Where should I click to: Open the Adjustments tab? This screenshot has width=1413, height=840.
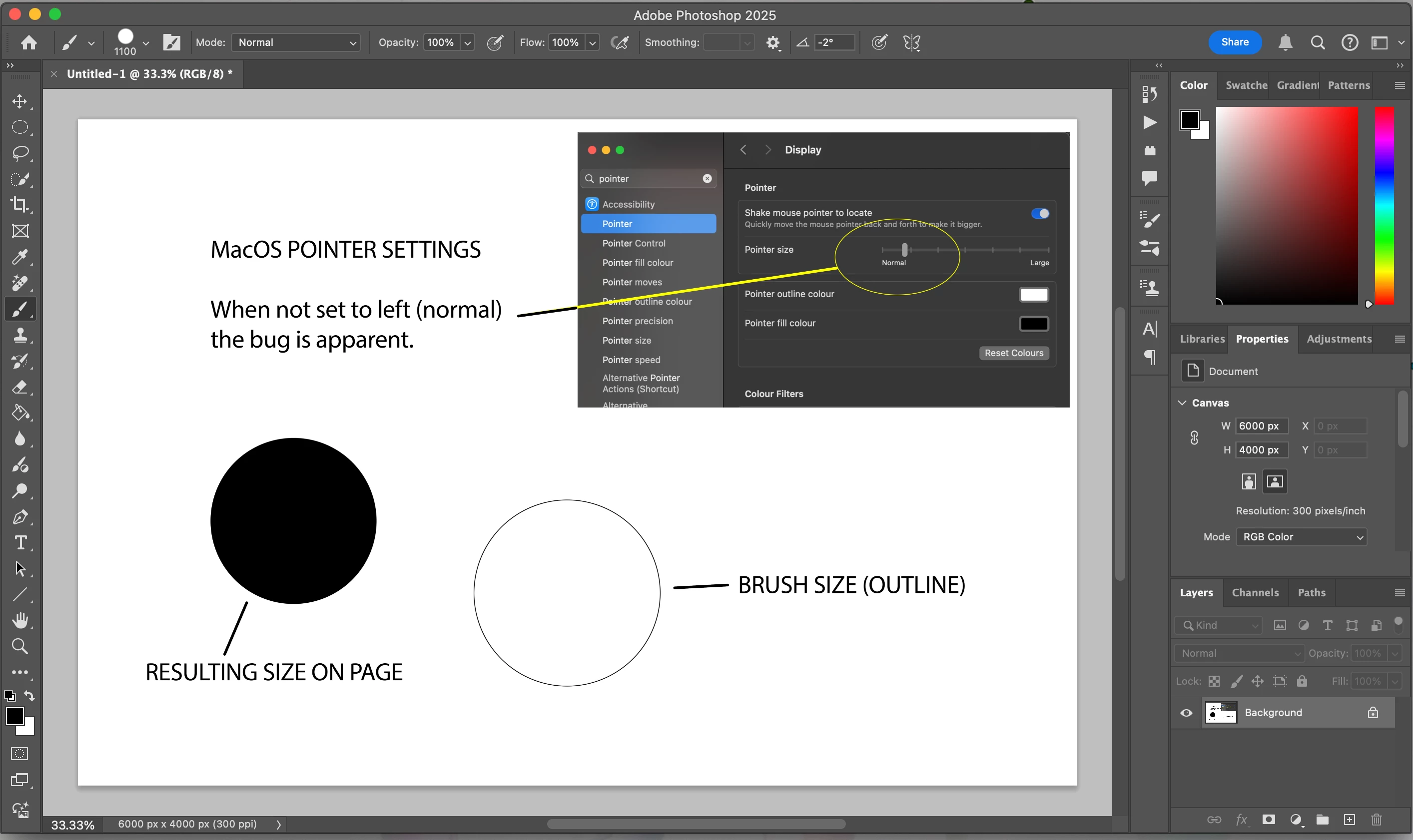point(1339,339)
